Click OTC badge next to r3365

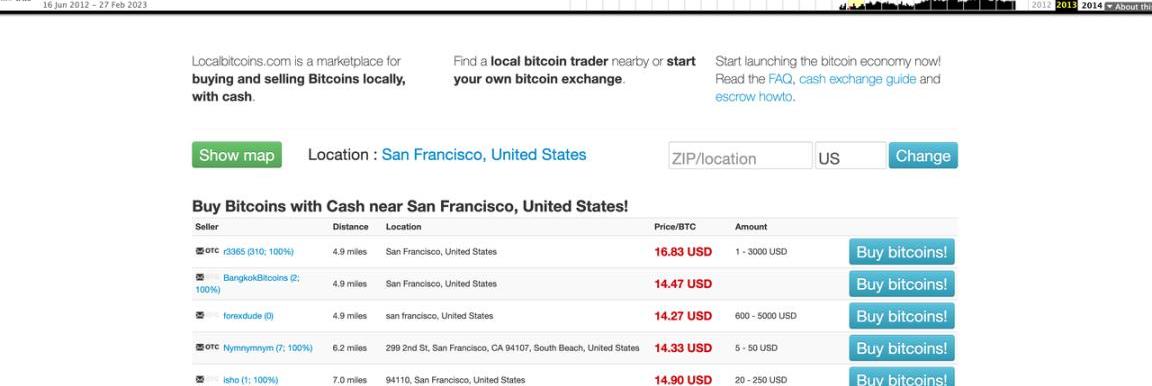(x=212, y=251)
